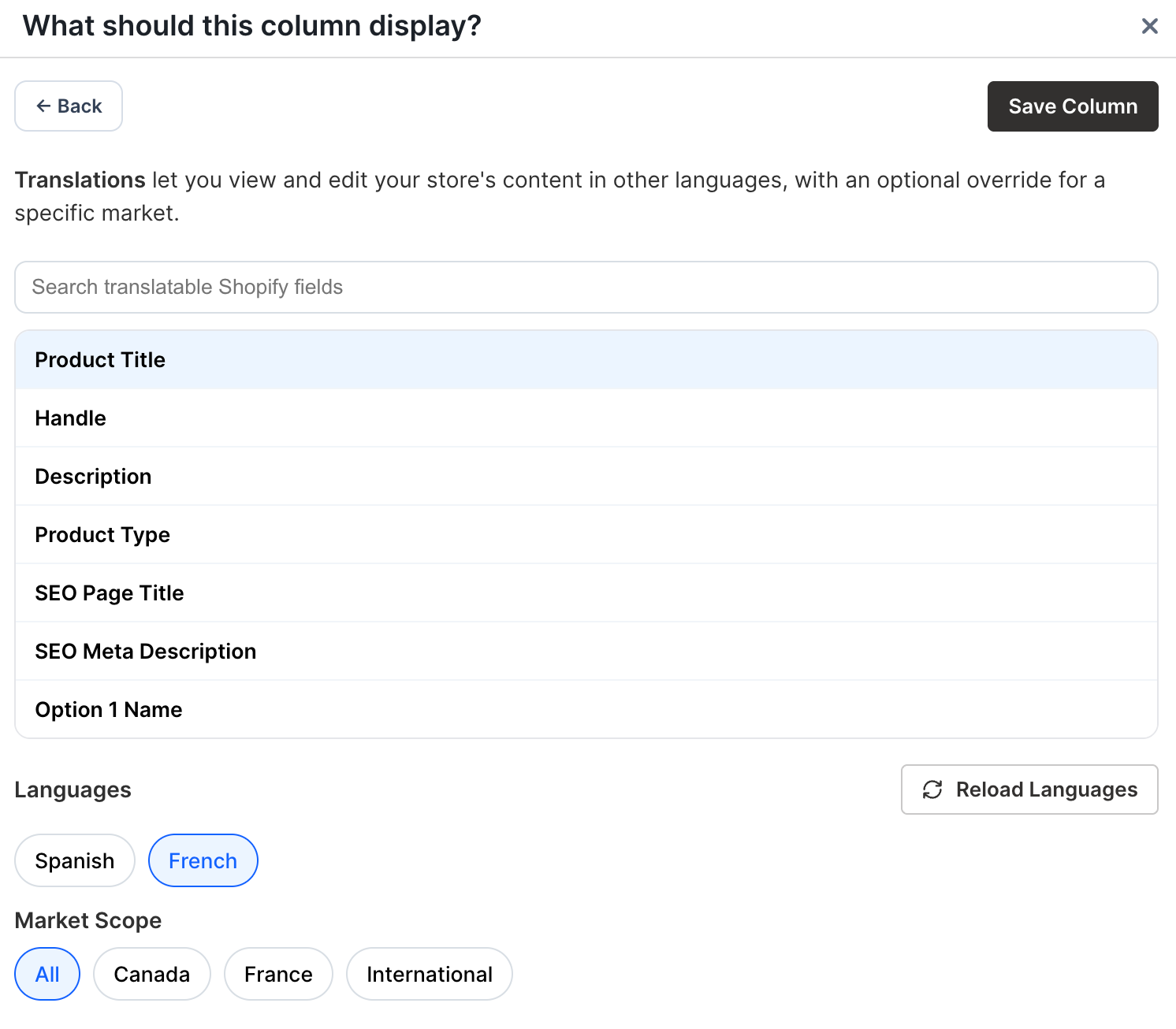The height and width of the screenshot is (1029, 1176).
Task: Click Reload Languages
Action: [1029, 789]
